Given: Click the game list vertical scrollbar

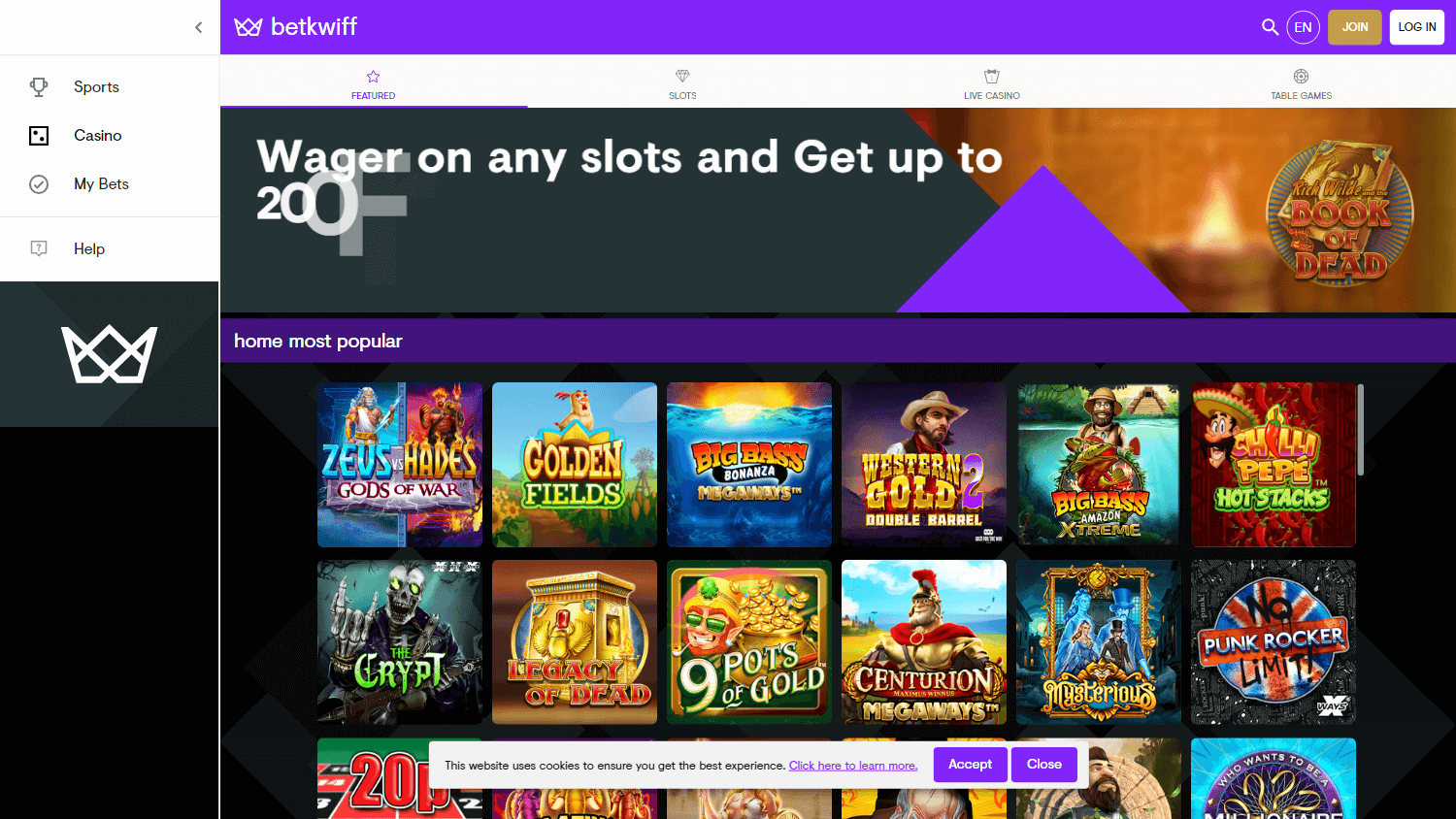Looking at the screenshot, I should pyautogui.click(x=1361, y=430).
